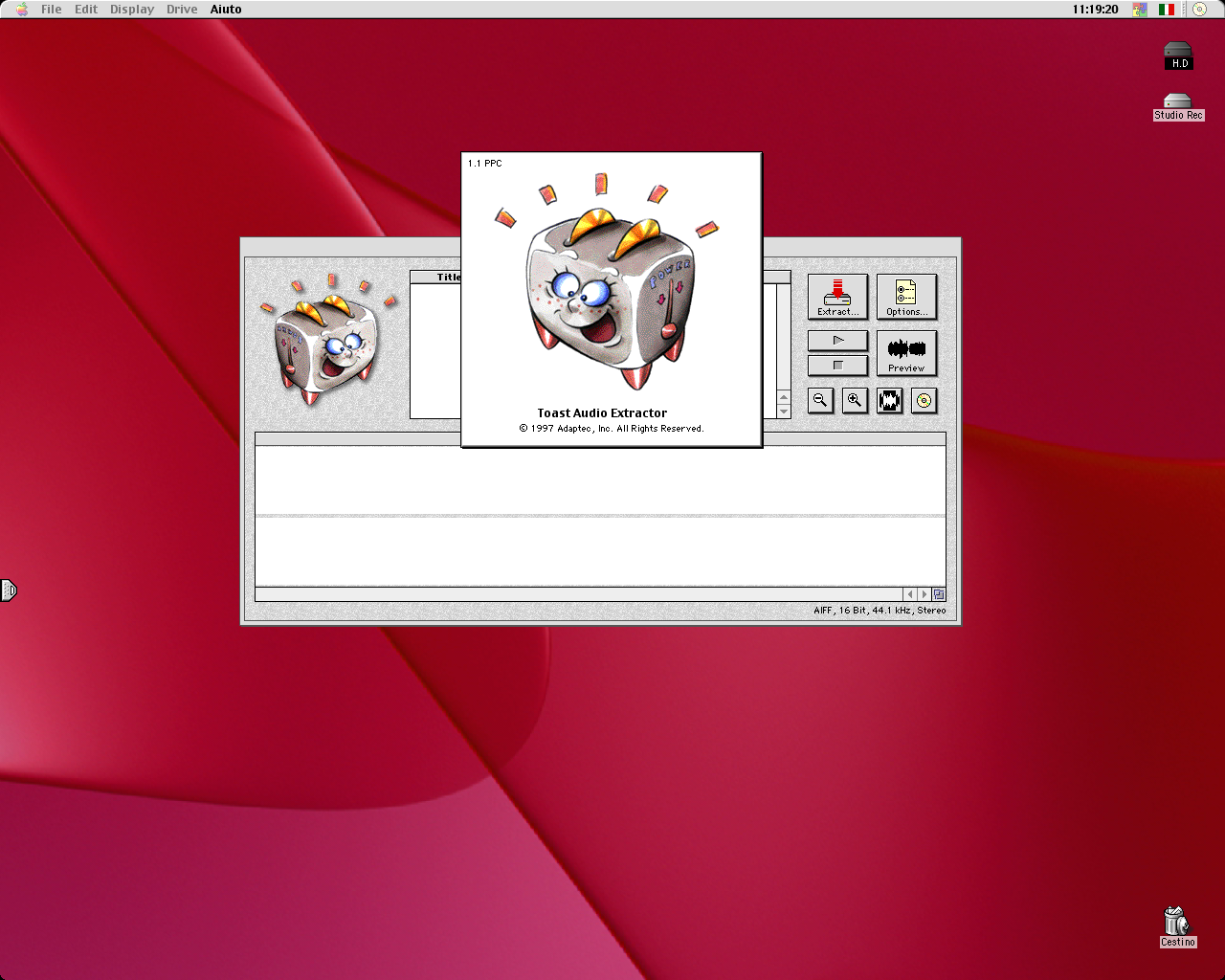The width and height of the screenshot is (1225, 980).
Task: Click the 1997 Adaptec copyright line
Action: (x=612, y=429)
